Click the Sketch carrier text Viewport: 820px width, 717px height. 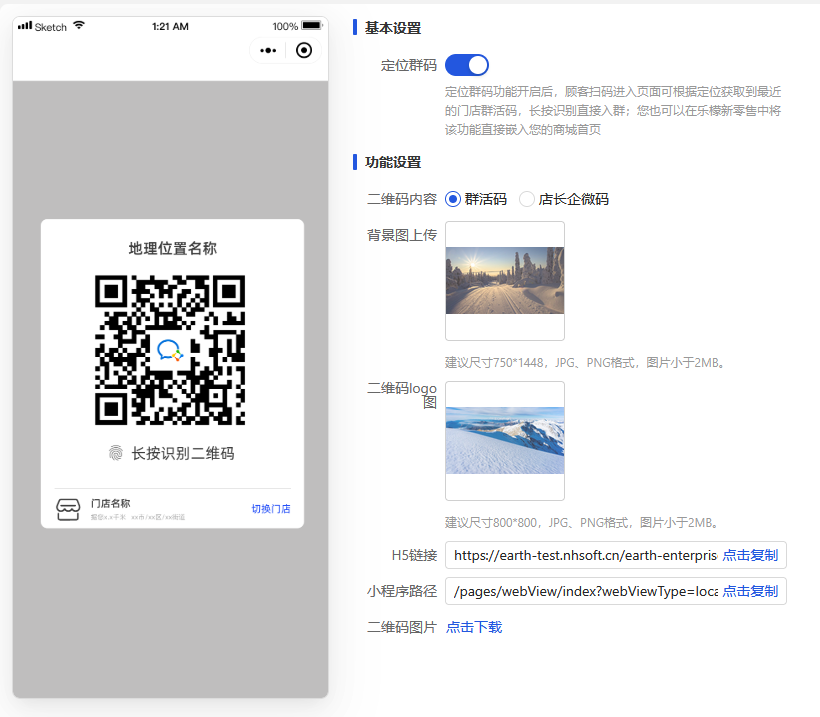[51, 27]
